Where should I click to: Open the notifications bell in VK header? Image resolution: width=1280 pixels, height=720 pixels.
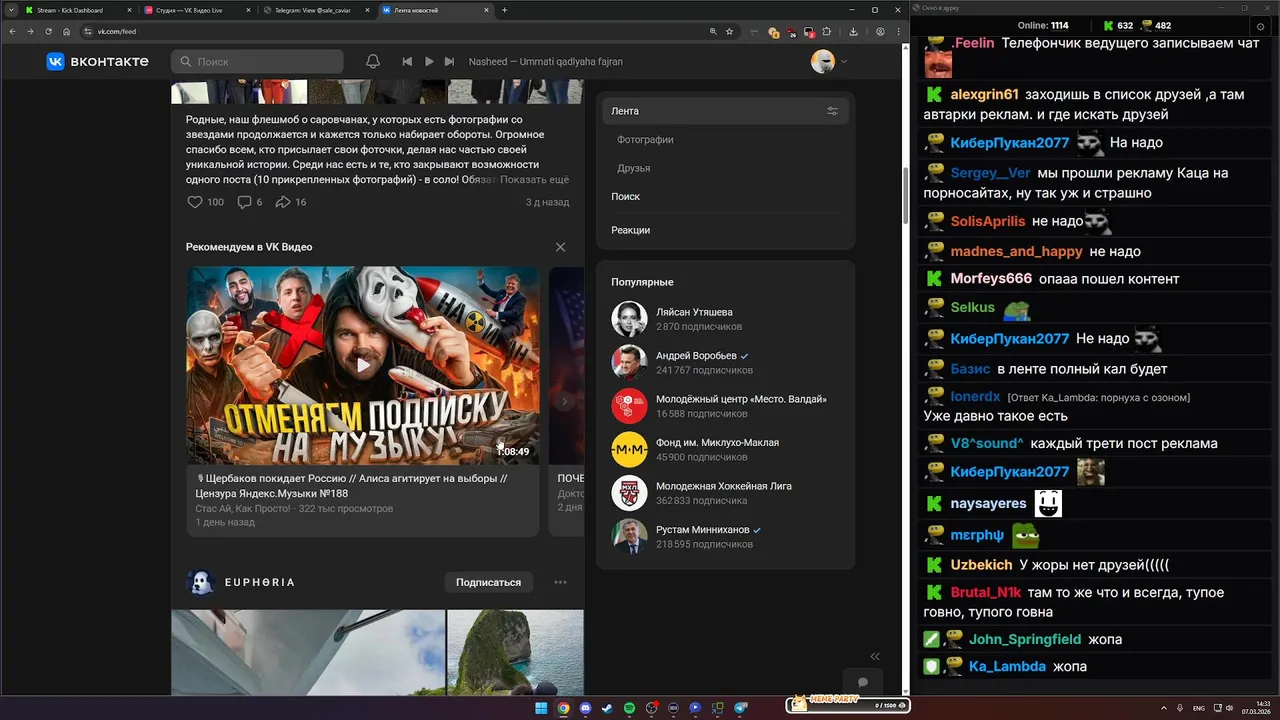pyautogui.click(x=373, y=61)
